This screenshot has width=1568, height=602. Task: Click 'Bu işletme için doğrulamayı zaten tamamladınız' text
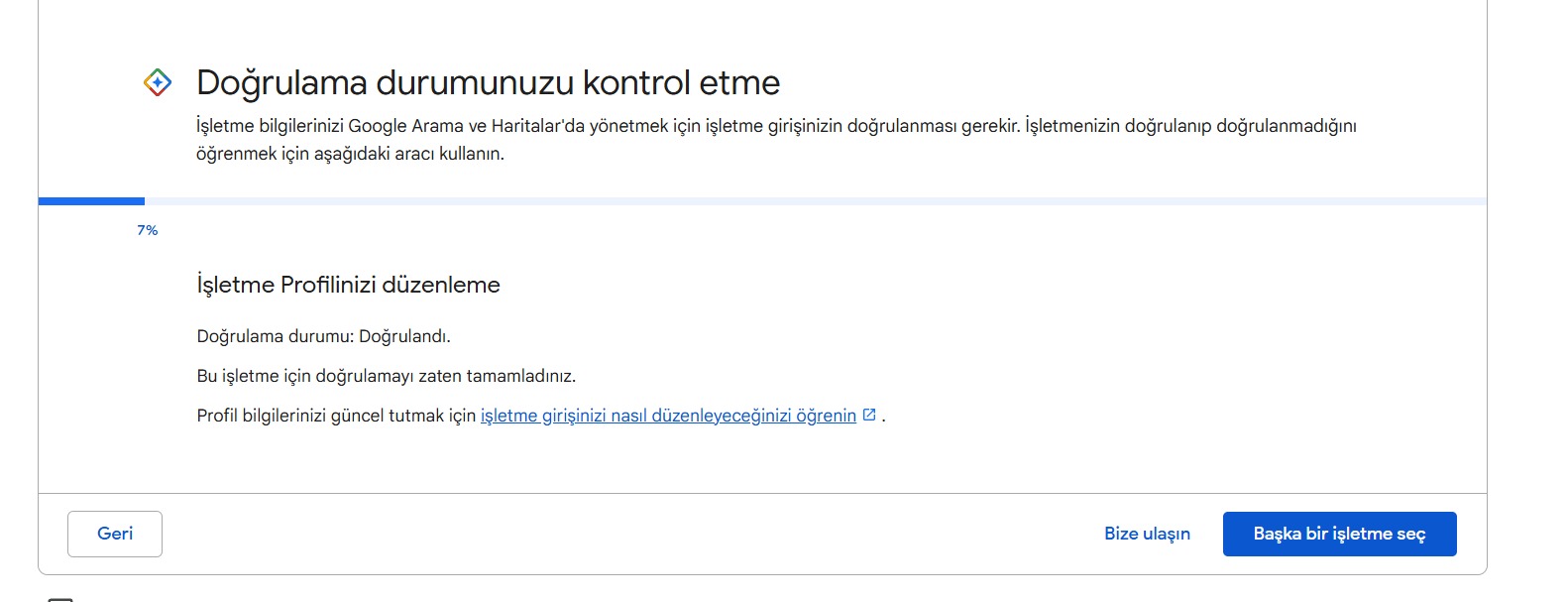coord(386,376)
